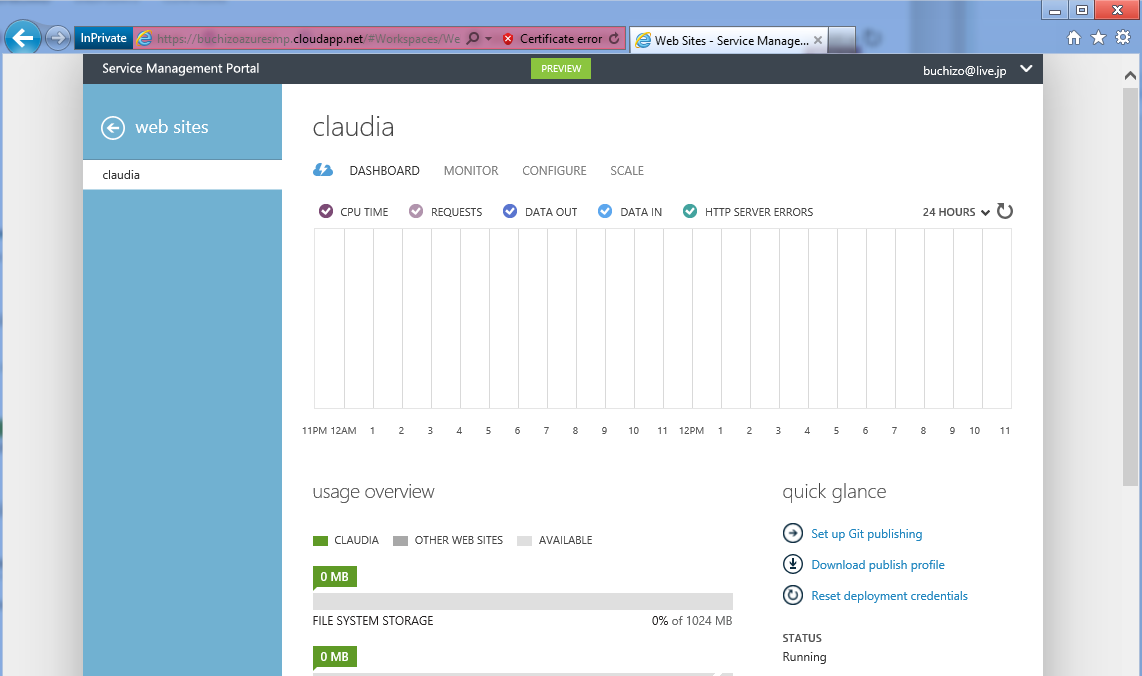Click the Certificate error text
The image size is (1142, 676).
(561, 39)
